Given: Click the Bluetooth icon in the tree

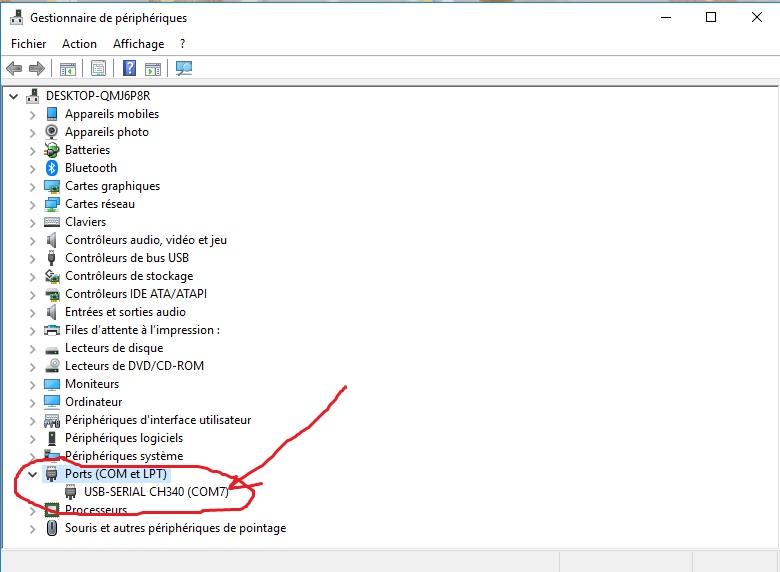Looking at the screenshot, I should click(x=52, y=168).
